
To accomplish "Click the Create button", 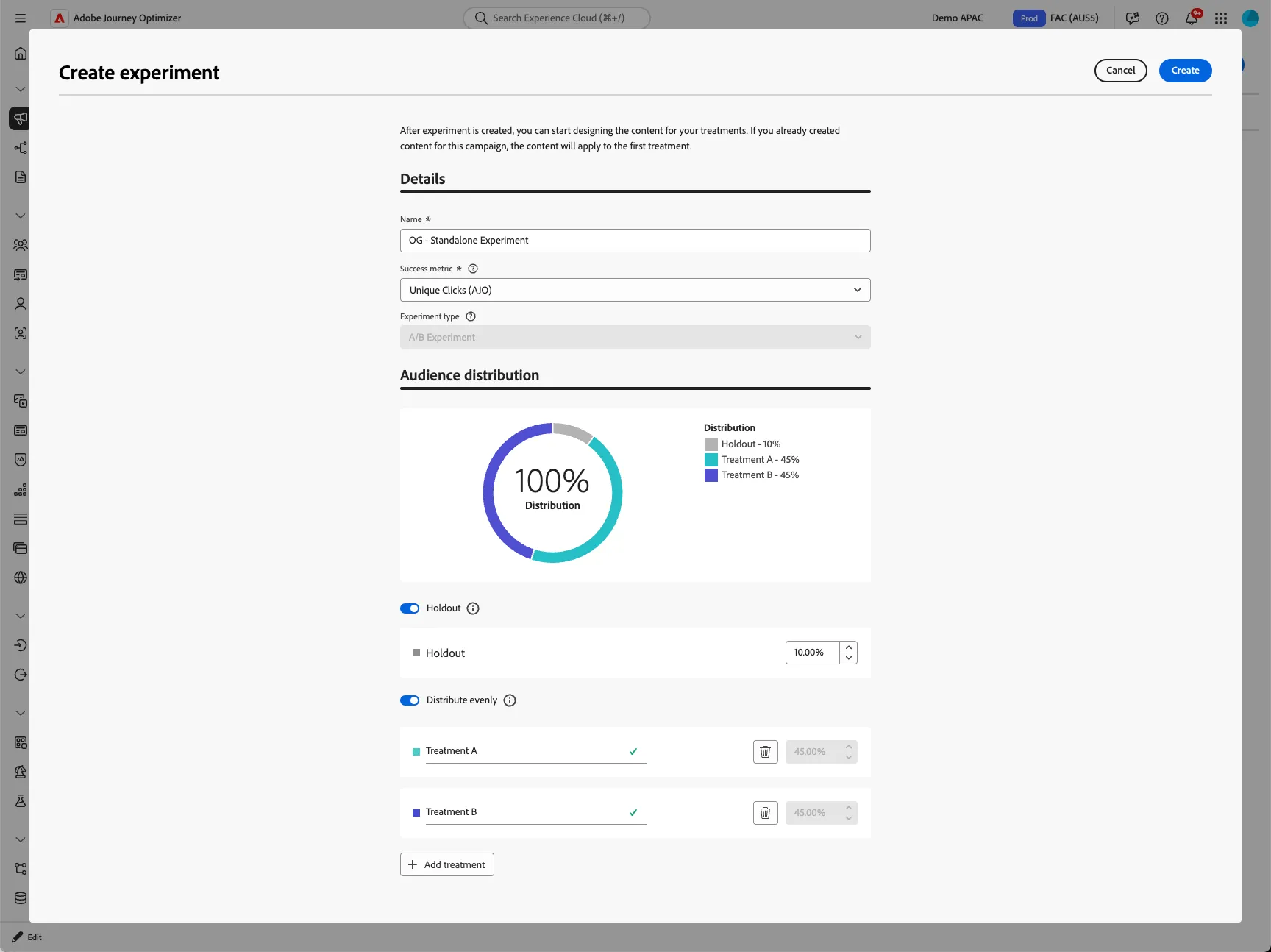I will 1186,71.
